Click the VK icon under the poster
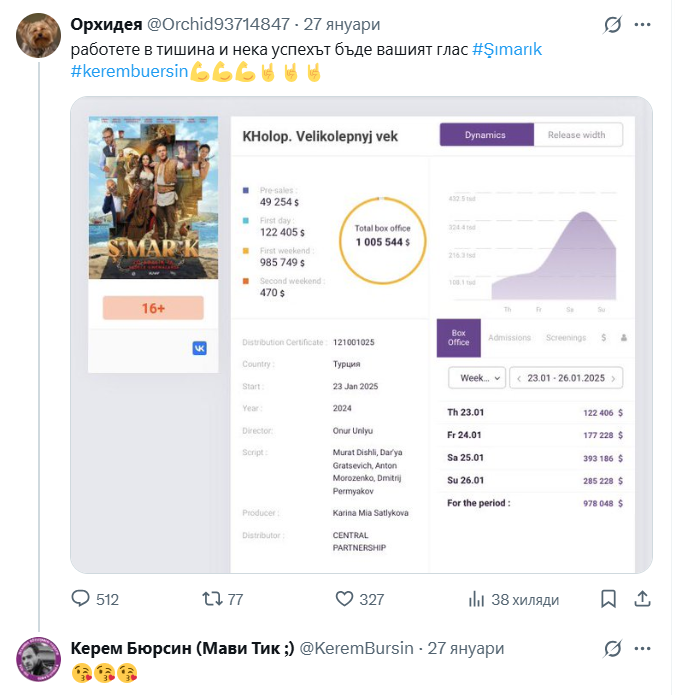The height and width of the screenshot is (695, 675). (x=199, y=348)
